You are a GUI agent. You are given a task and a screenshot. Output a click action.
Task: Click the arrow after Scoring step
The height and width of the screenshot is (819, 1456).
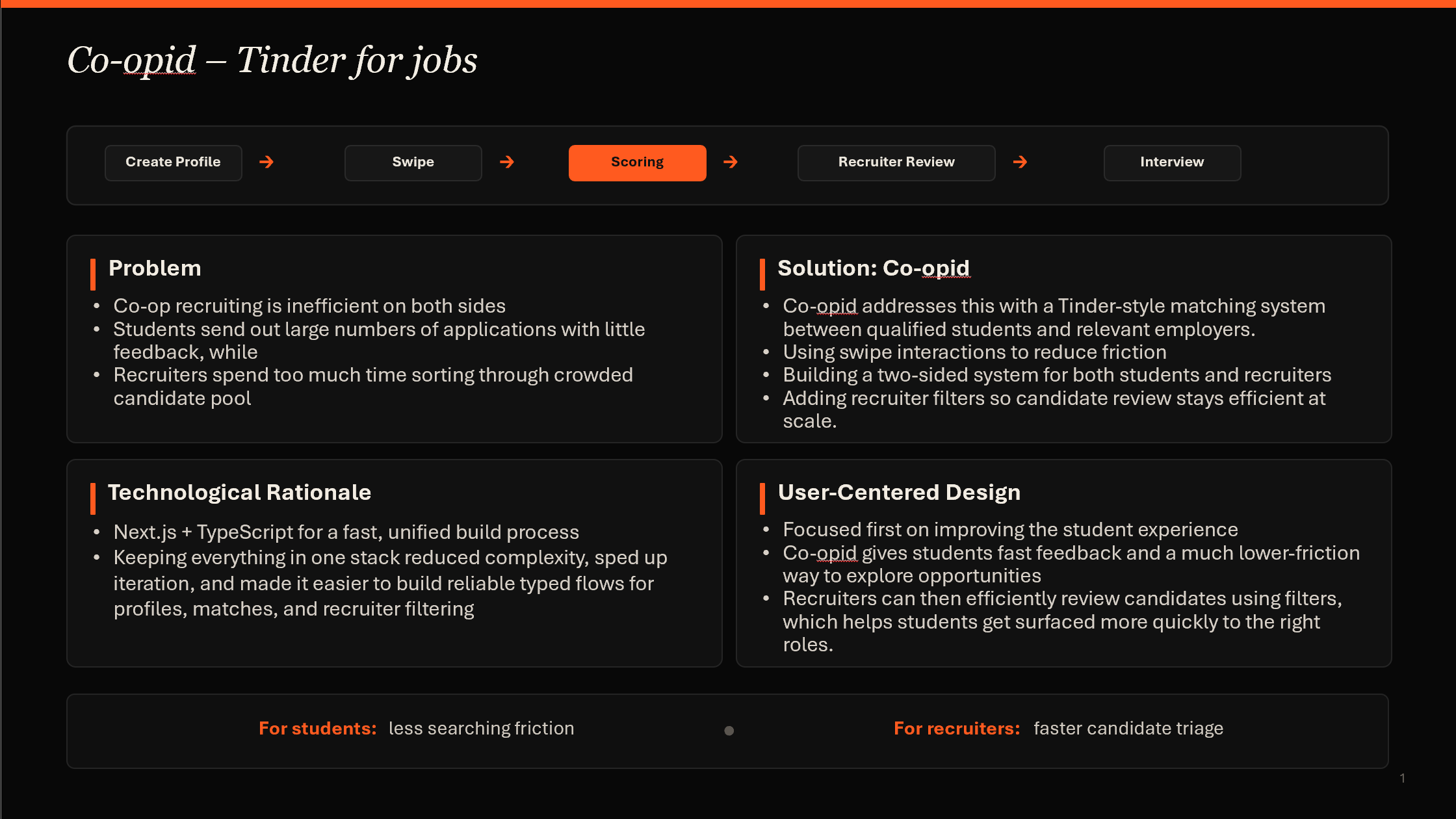point(731,162)
